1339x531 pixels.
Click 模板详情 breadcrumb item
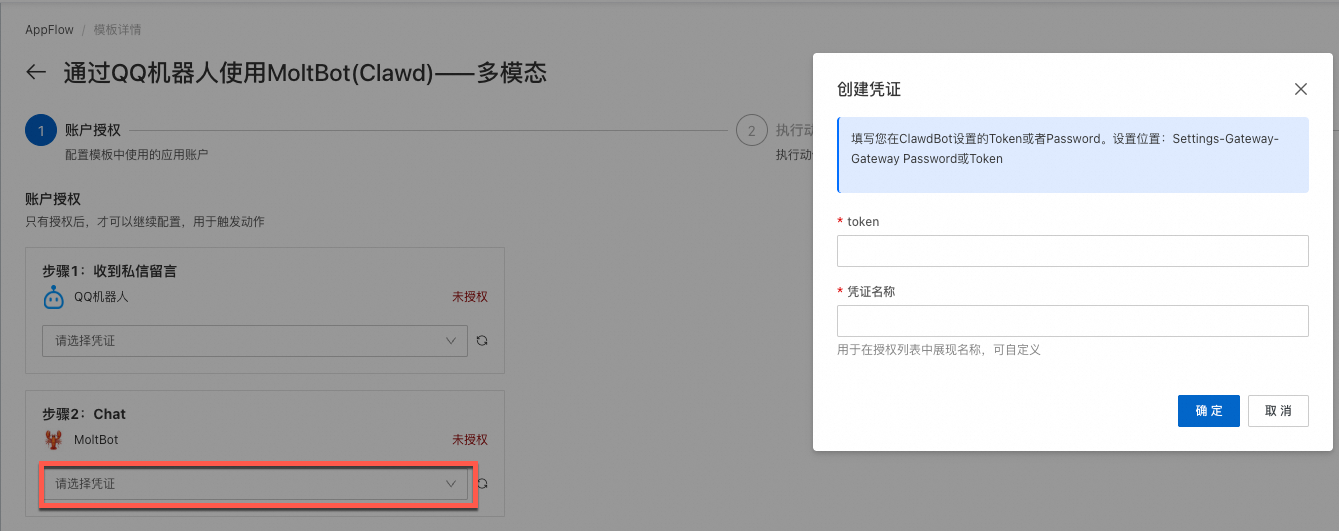[x=115, y=30]
